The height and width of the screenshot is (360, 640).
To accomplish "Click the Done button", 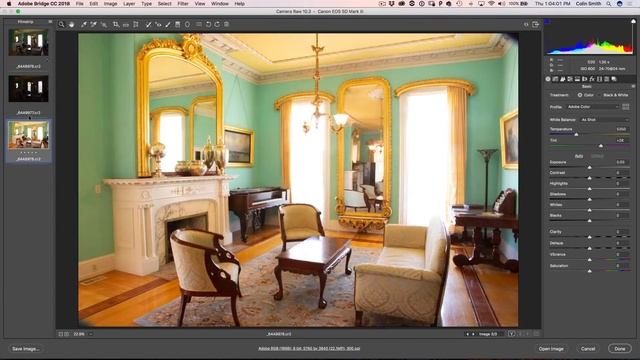I will point(620,349).
